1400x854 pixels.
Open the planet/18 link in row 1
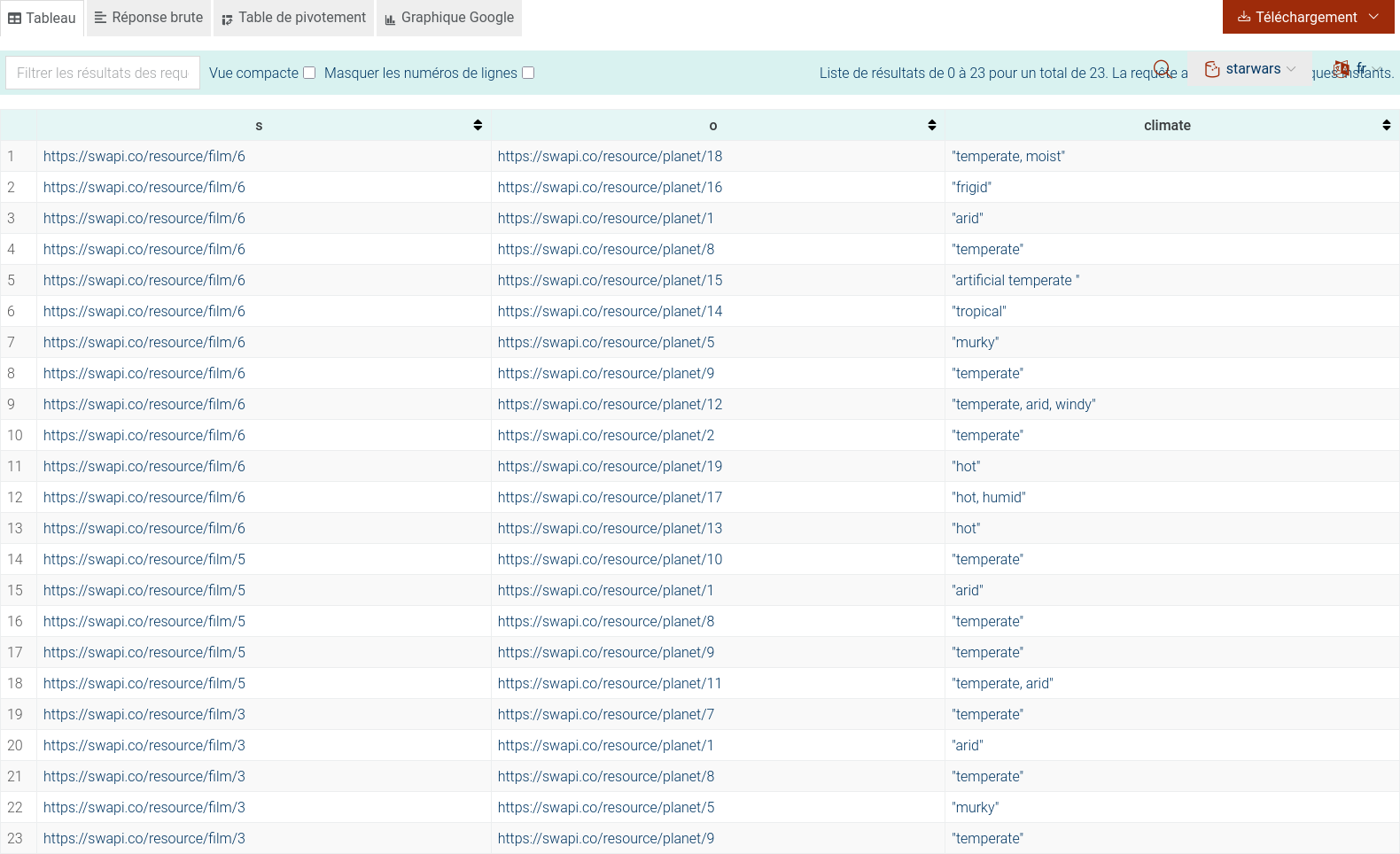coord(610,156)
